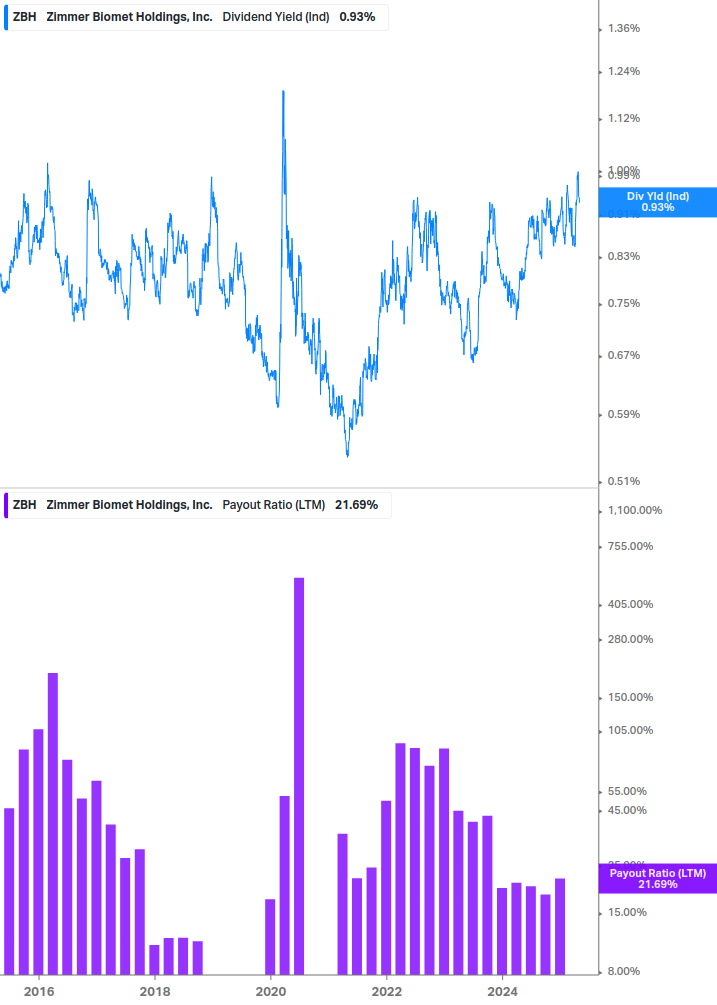
Task: Click the 21.69% value in payout ratio legend
Action: [356, 505]
